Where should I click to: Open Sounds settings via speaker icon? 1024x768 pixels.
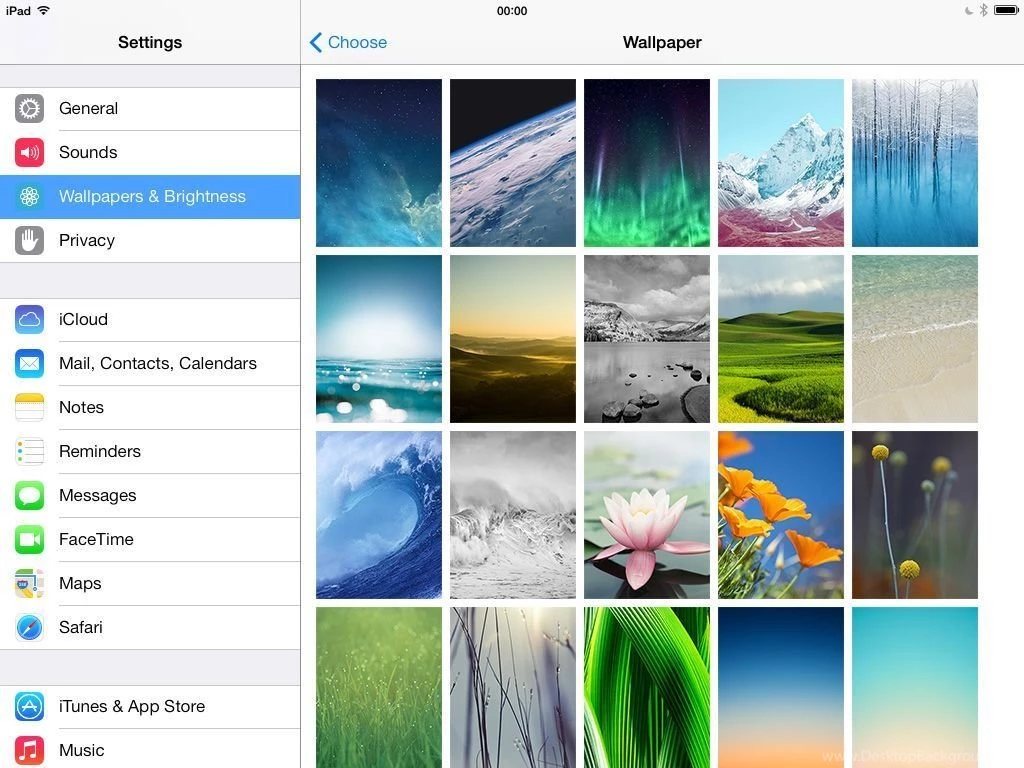click(29, 152)
